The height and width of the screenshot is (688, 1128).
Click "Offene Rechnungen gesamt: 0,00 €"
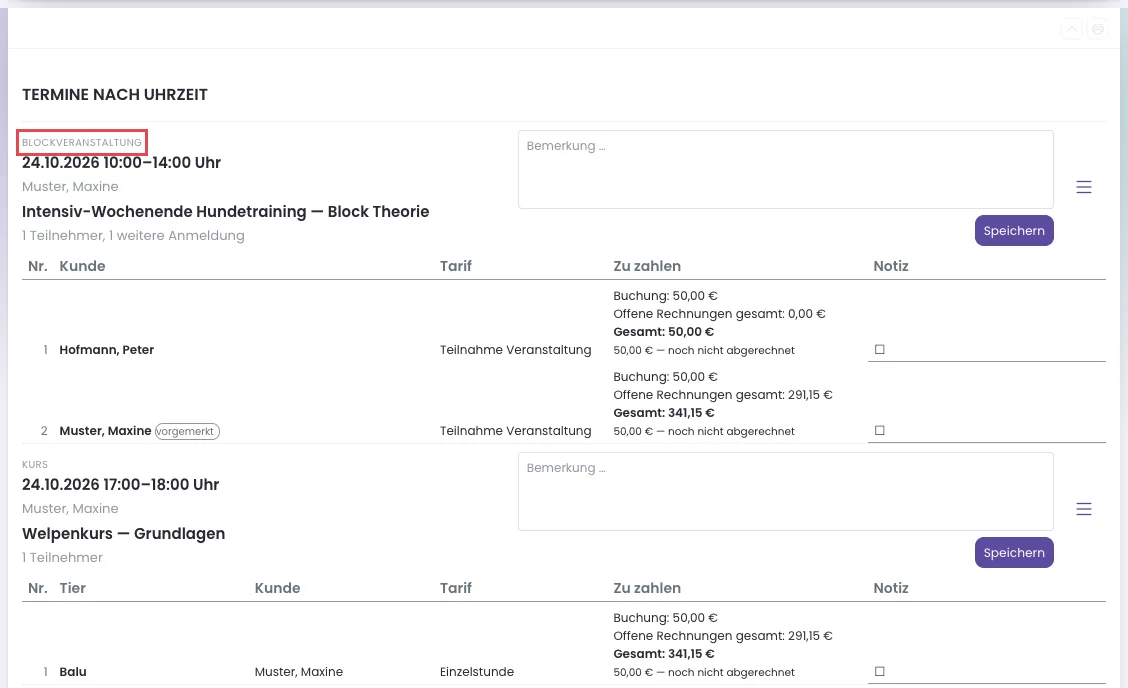click(719, 314)
